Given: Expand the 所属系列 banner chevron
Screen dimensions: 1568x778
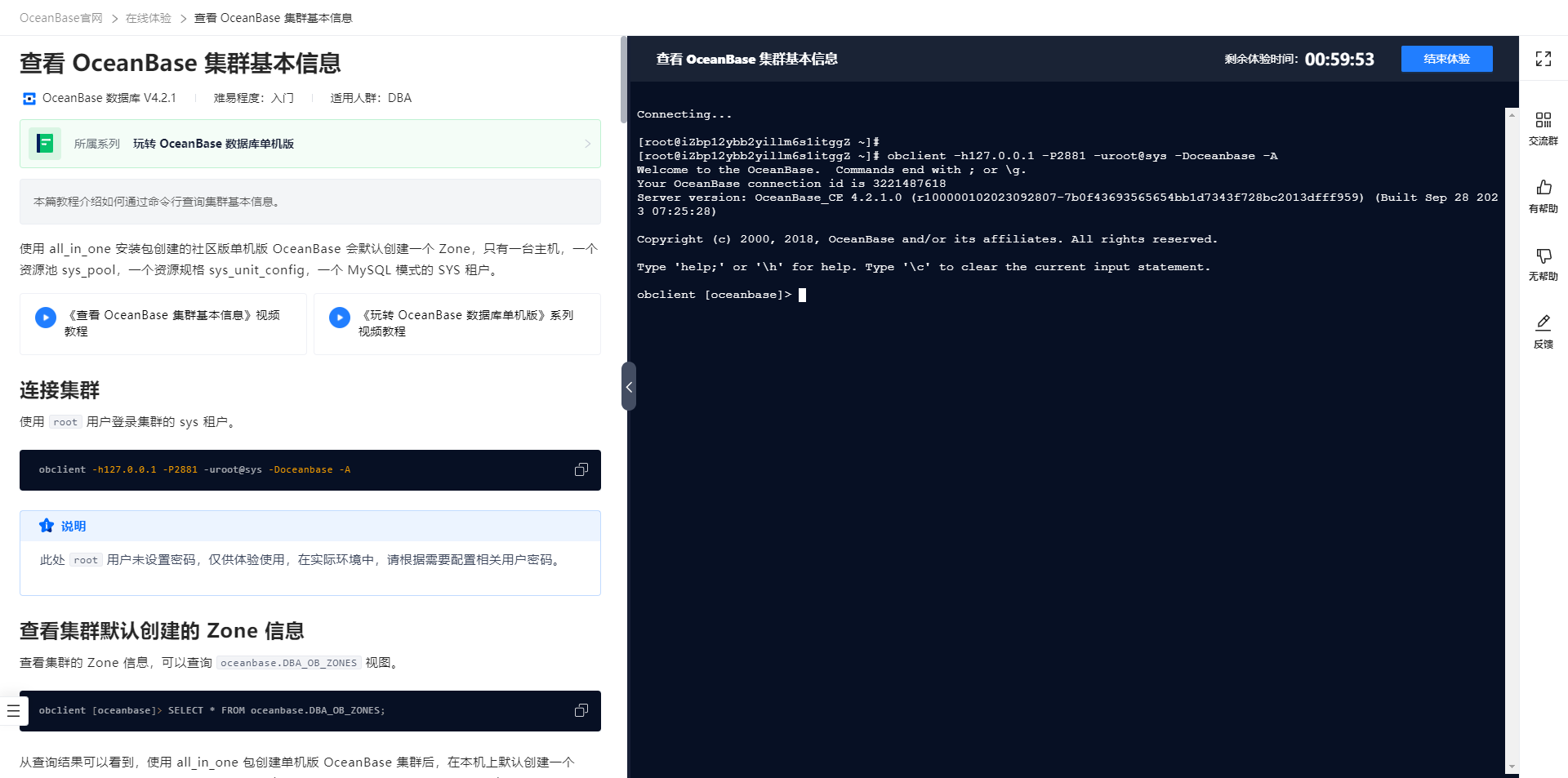Looking at the screenshot, I should (587, 144).
